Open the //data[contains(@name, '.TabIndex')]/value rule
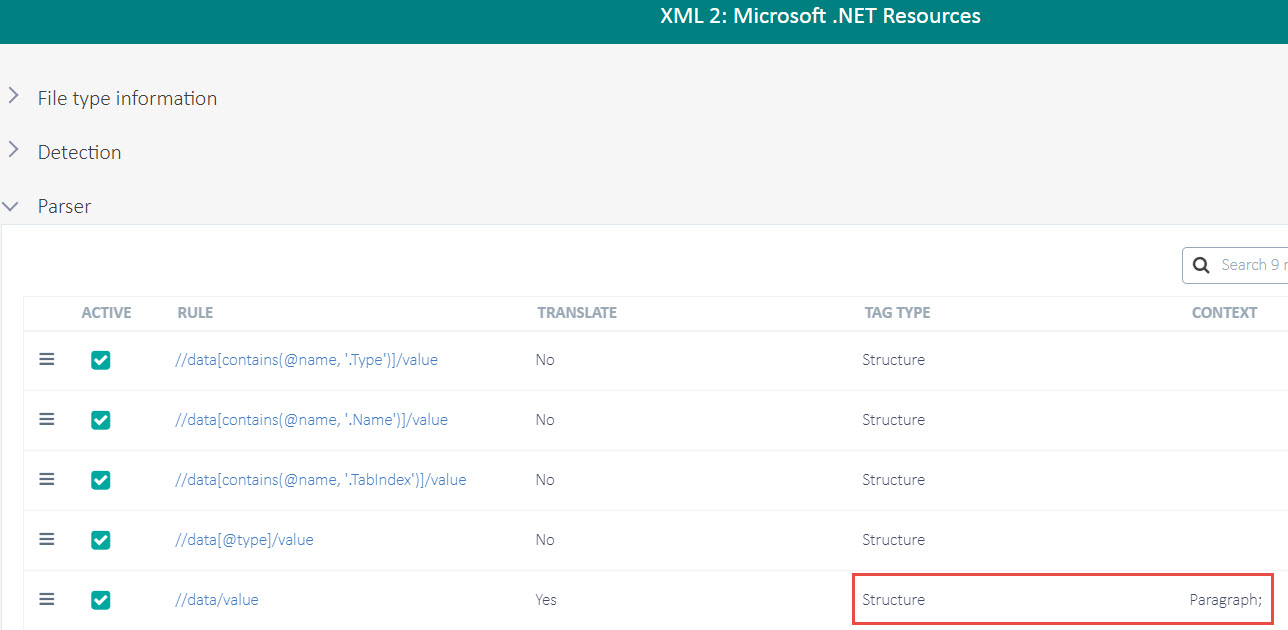Viewport: 1288px width, 630px height. 320,480
